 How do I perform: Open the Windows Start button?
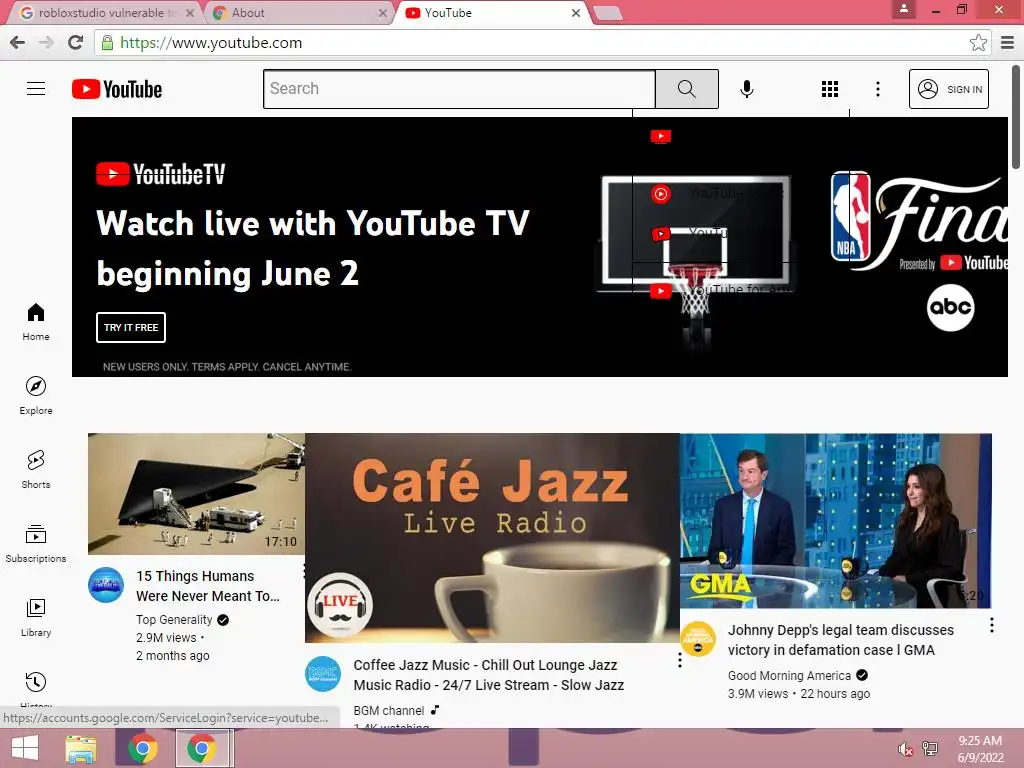point(25,748)
